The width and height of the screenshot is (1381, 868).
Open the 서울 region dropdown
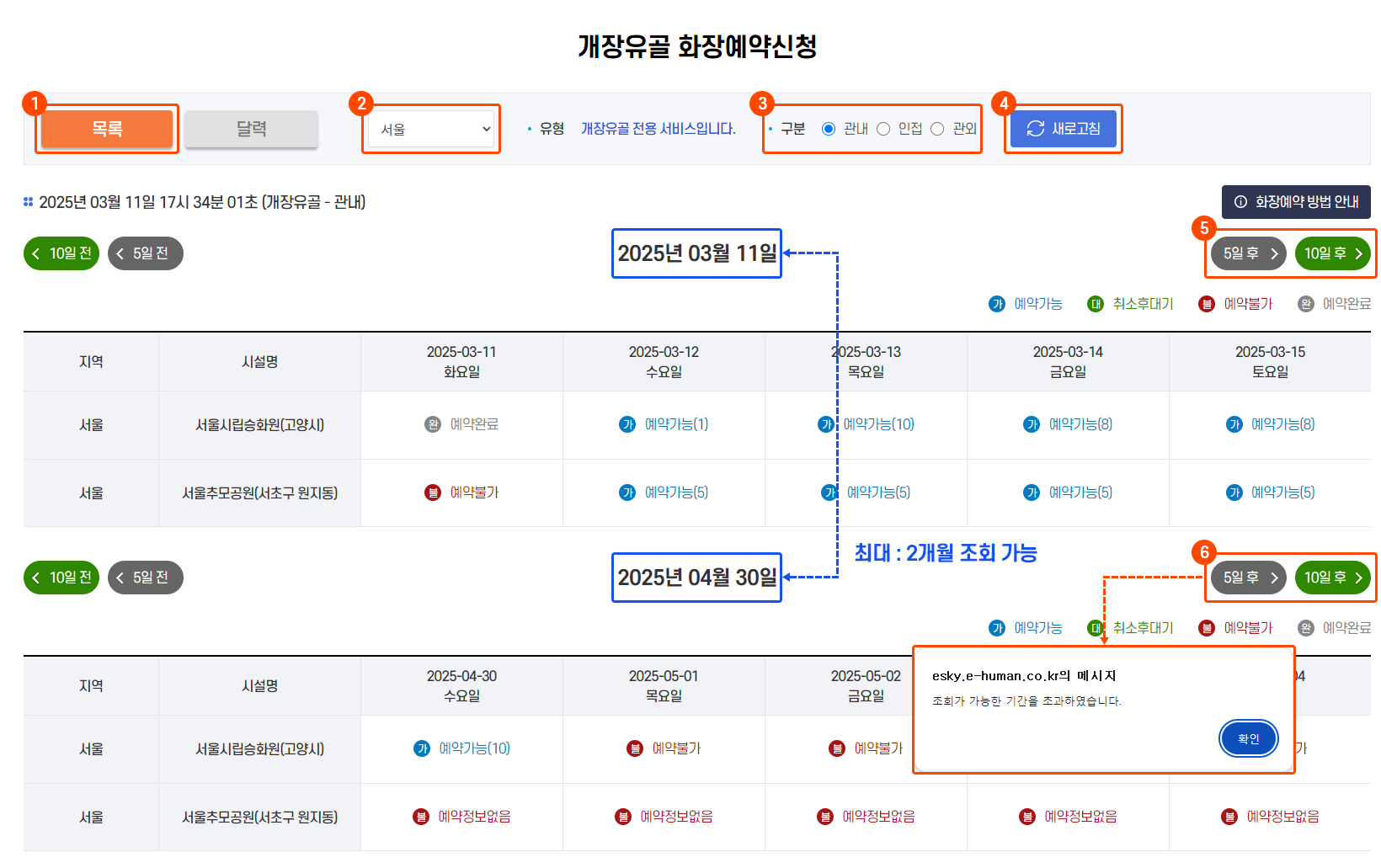(x=431, y=129)
